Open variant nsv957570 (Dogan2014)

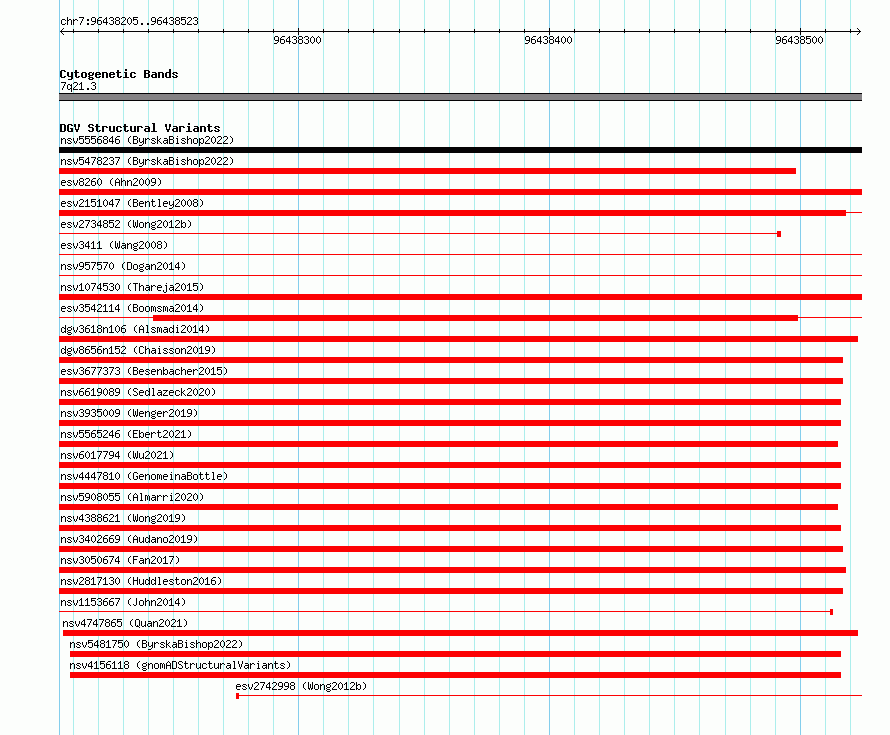pyautogui.click(x=123, y=266)
